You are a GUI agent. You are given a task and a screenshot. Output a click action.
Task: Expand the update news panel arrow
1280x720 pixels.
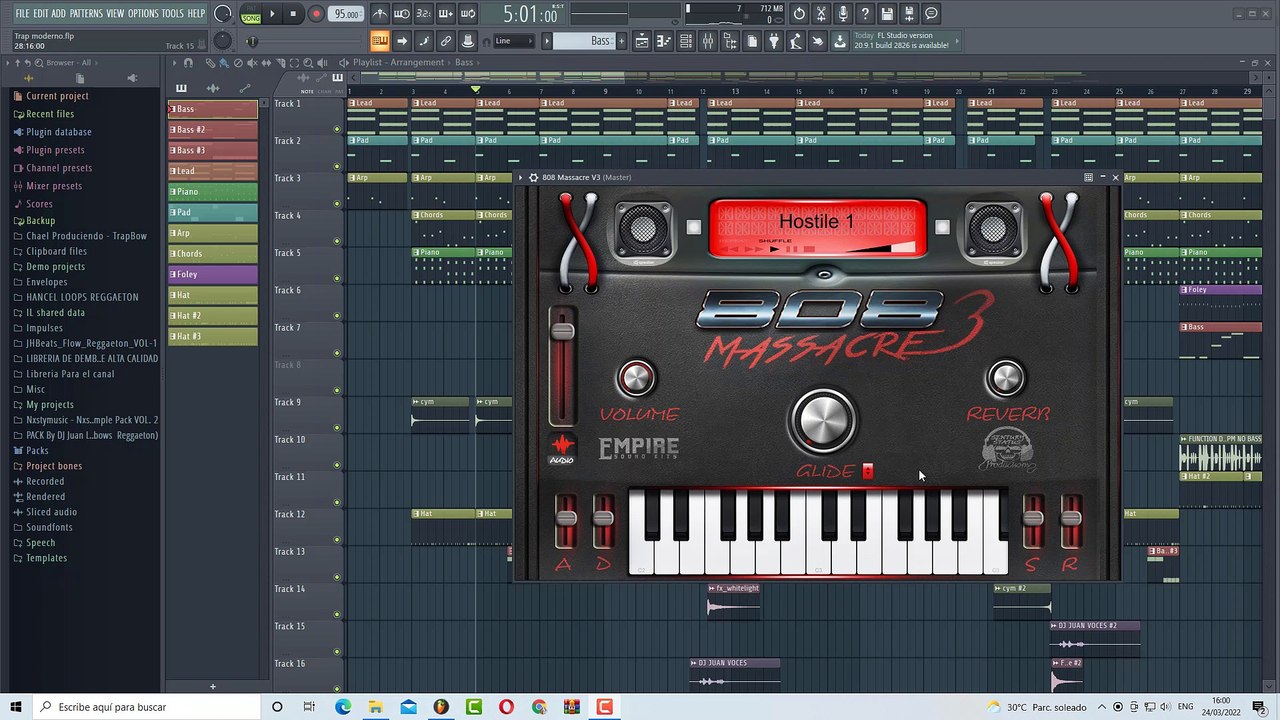(956, 41)
